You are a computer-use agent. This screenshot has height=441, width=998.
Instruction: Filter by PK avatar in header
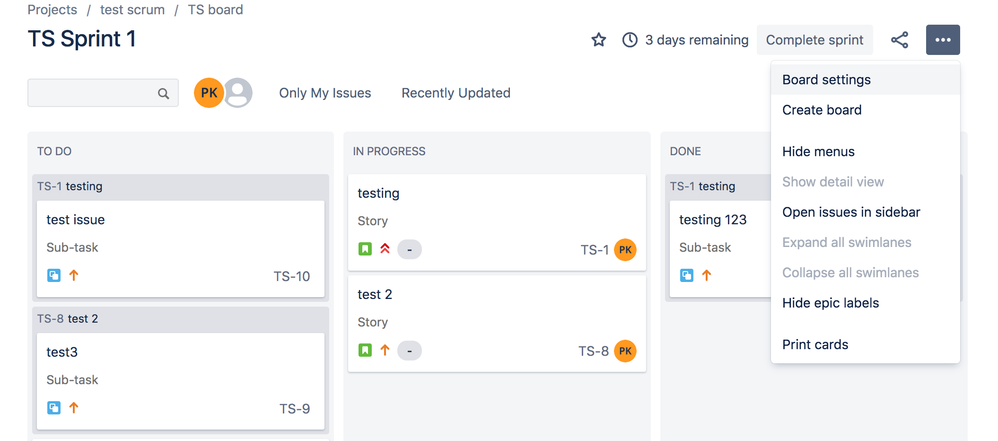pyautogui.click(x=209, y=93)
